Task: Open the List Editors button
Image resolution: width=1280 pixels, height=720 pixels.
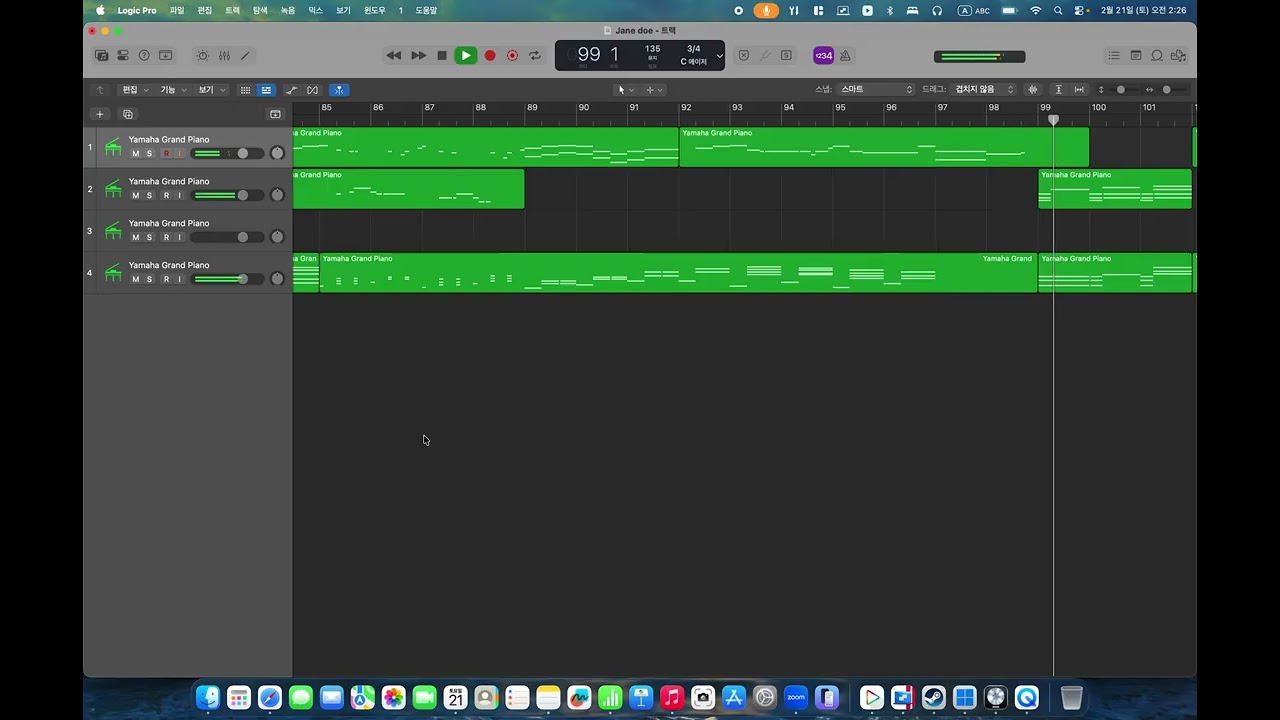Action: [x=1114, y=56]
